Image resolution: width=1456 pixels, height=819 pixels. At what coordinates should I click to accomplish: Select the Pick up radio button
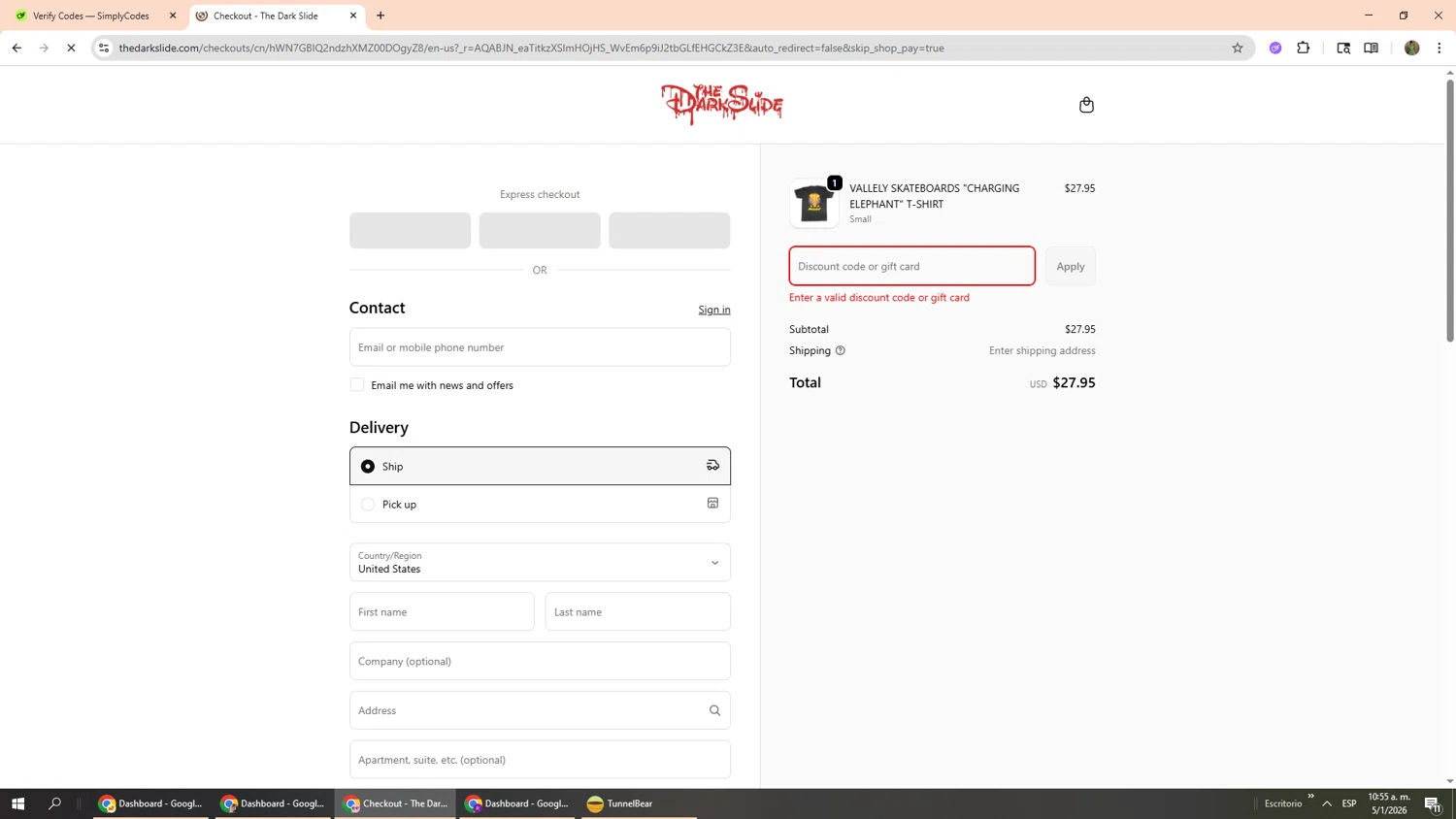coord(368,505)
